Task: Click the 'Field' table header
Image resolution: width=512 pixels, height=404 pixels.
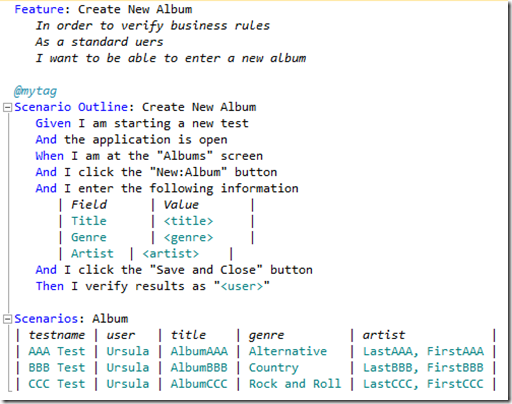Action: [89, 205]
